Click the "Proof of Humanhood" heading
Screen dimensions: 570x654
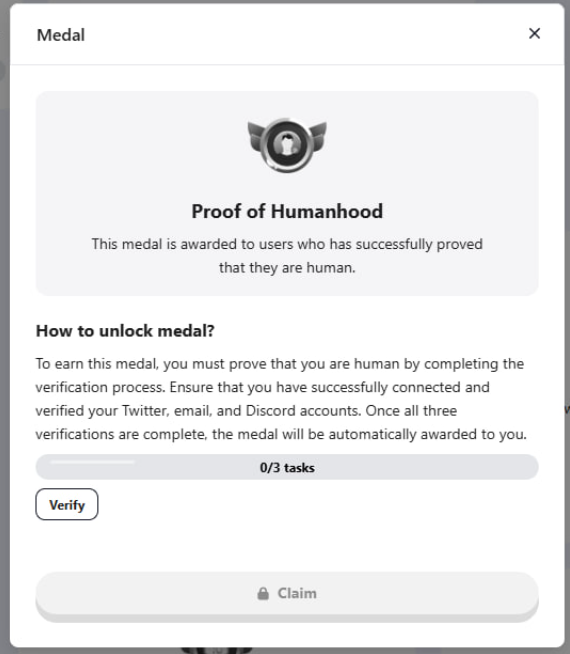[x=287, y=211]
